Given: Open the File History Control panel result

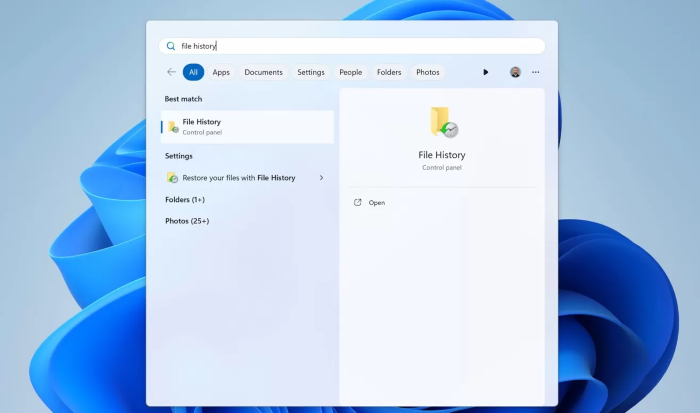Looking at the screenshot, I should coord(247,127).
